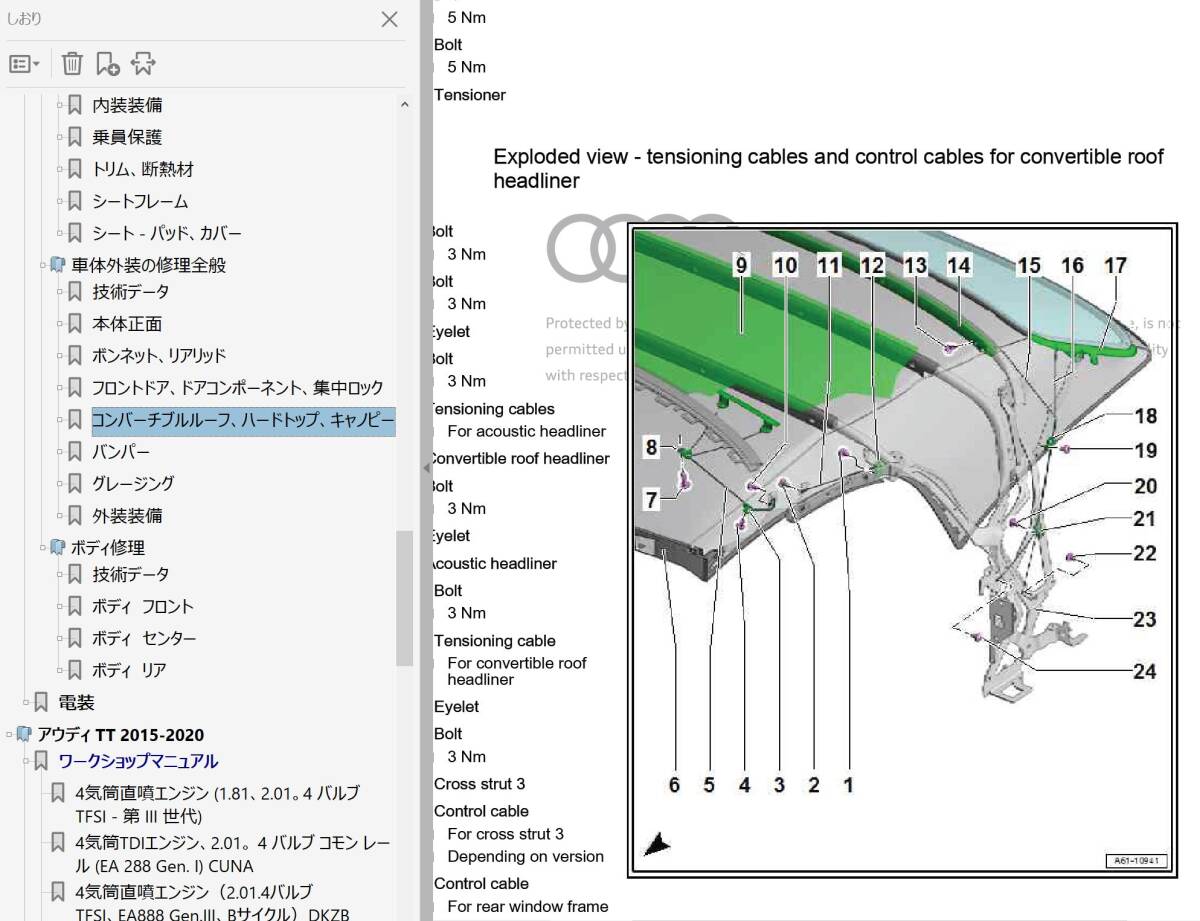Close the しおり bookmarks panel

click(x=390, y=19)
